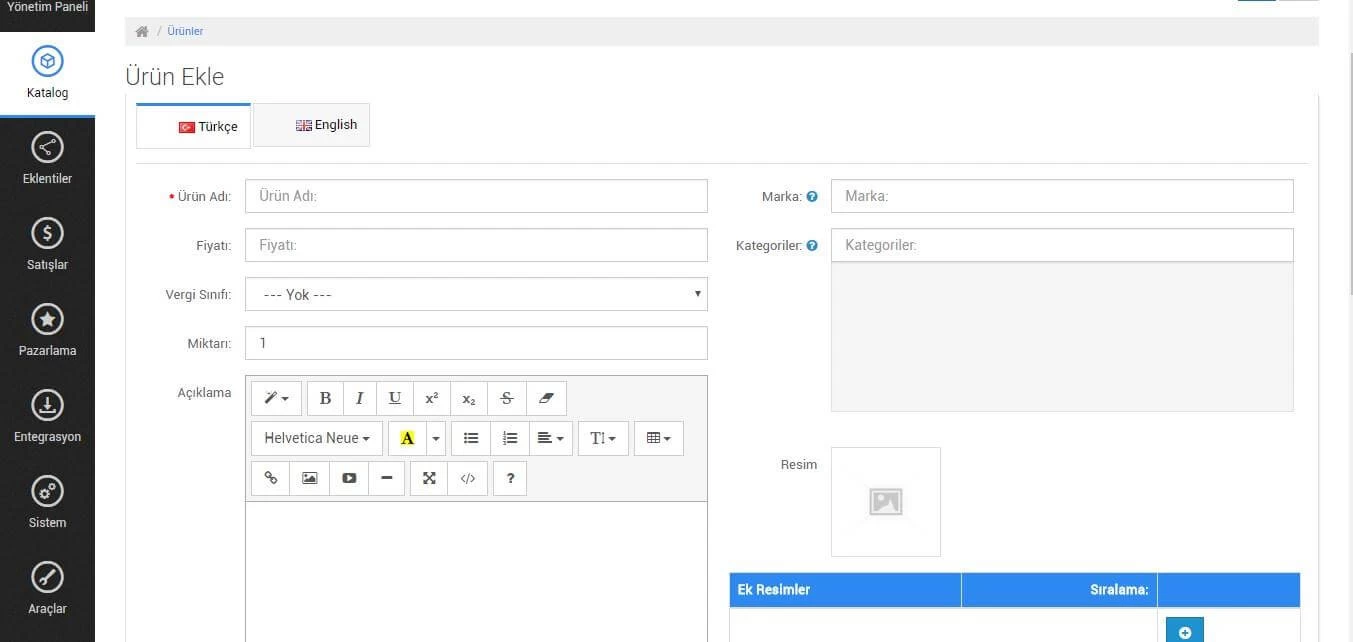Insert a video into the description

point(349,478)
